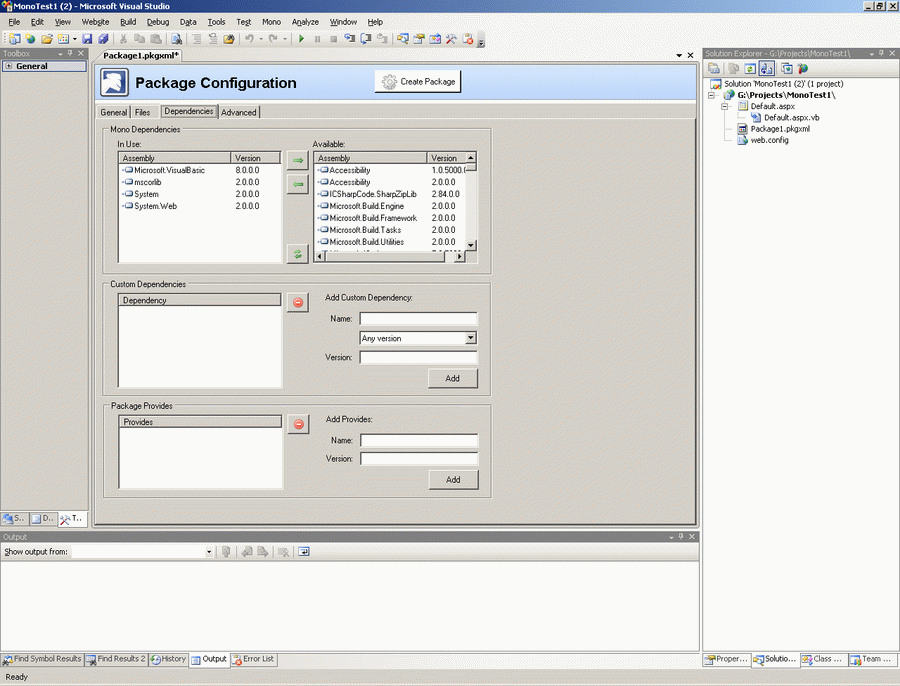Click the Step Over toolbar icon
The image size is (900, 686).
click(x=366, y=39)
